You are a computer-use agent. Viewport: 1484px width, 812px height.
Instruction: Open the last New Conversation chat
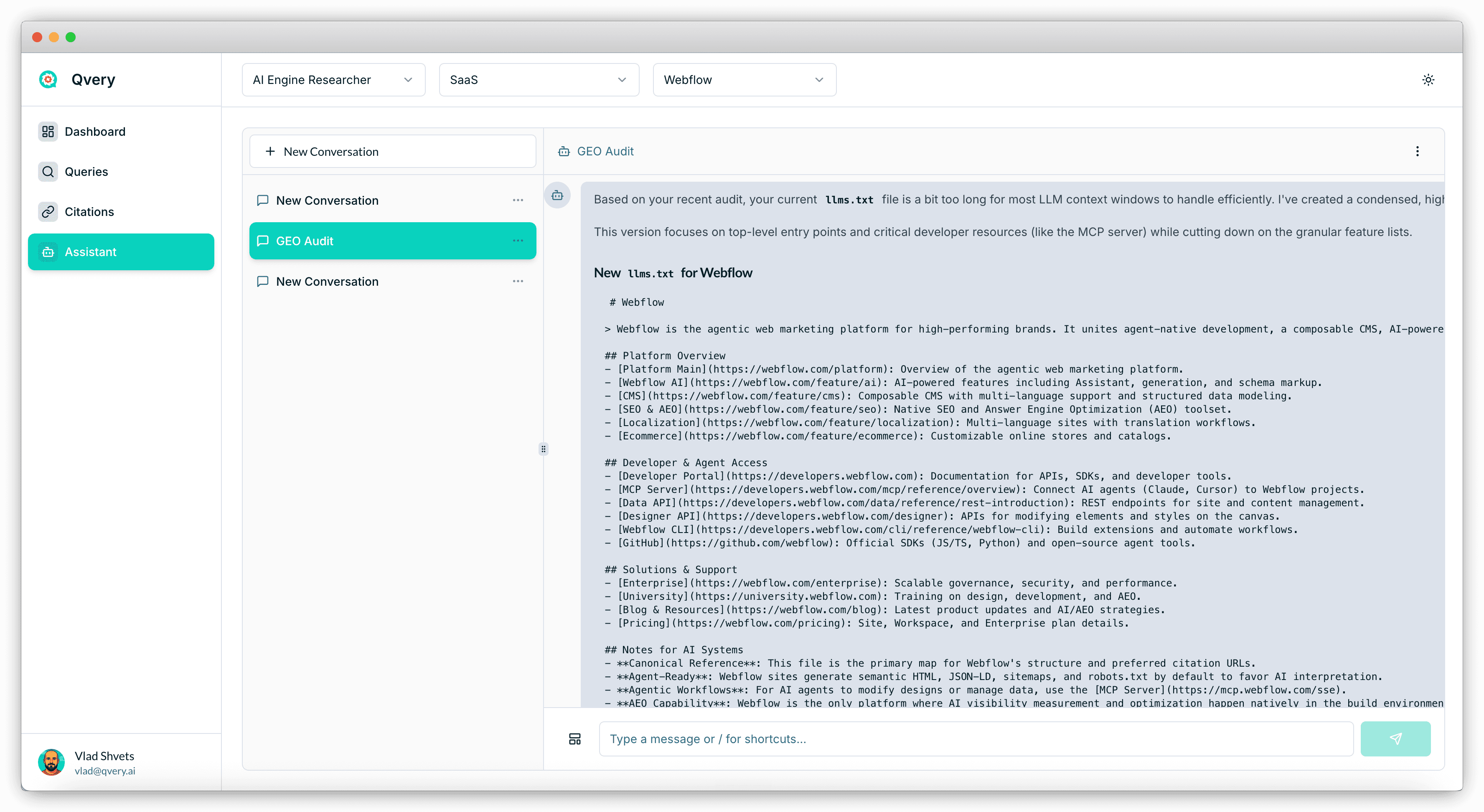[392, 281]
